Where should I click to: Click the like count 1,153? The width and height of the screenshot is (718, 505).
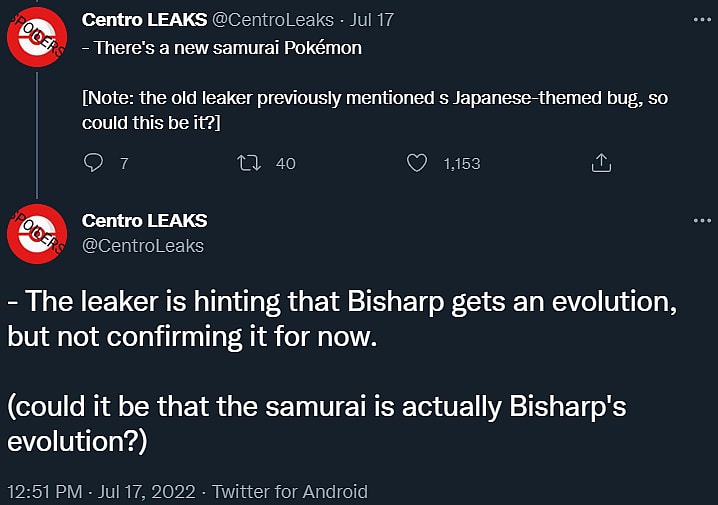[462, 163]
